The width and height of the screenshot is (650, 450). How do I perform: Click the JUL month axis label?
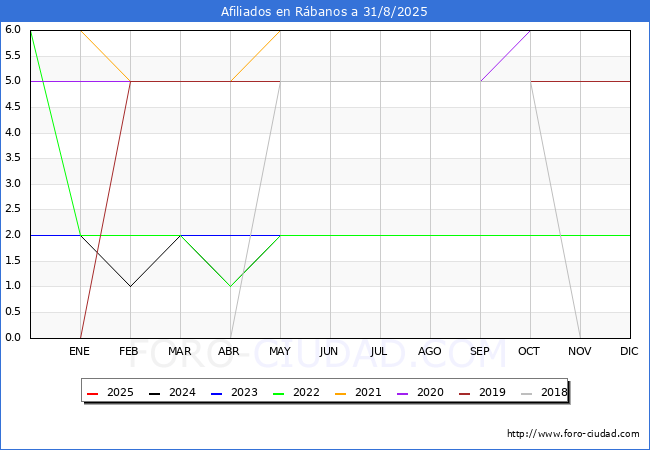coord(378,351)
